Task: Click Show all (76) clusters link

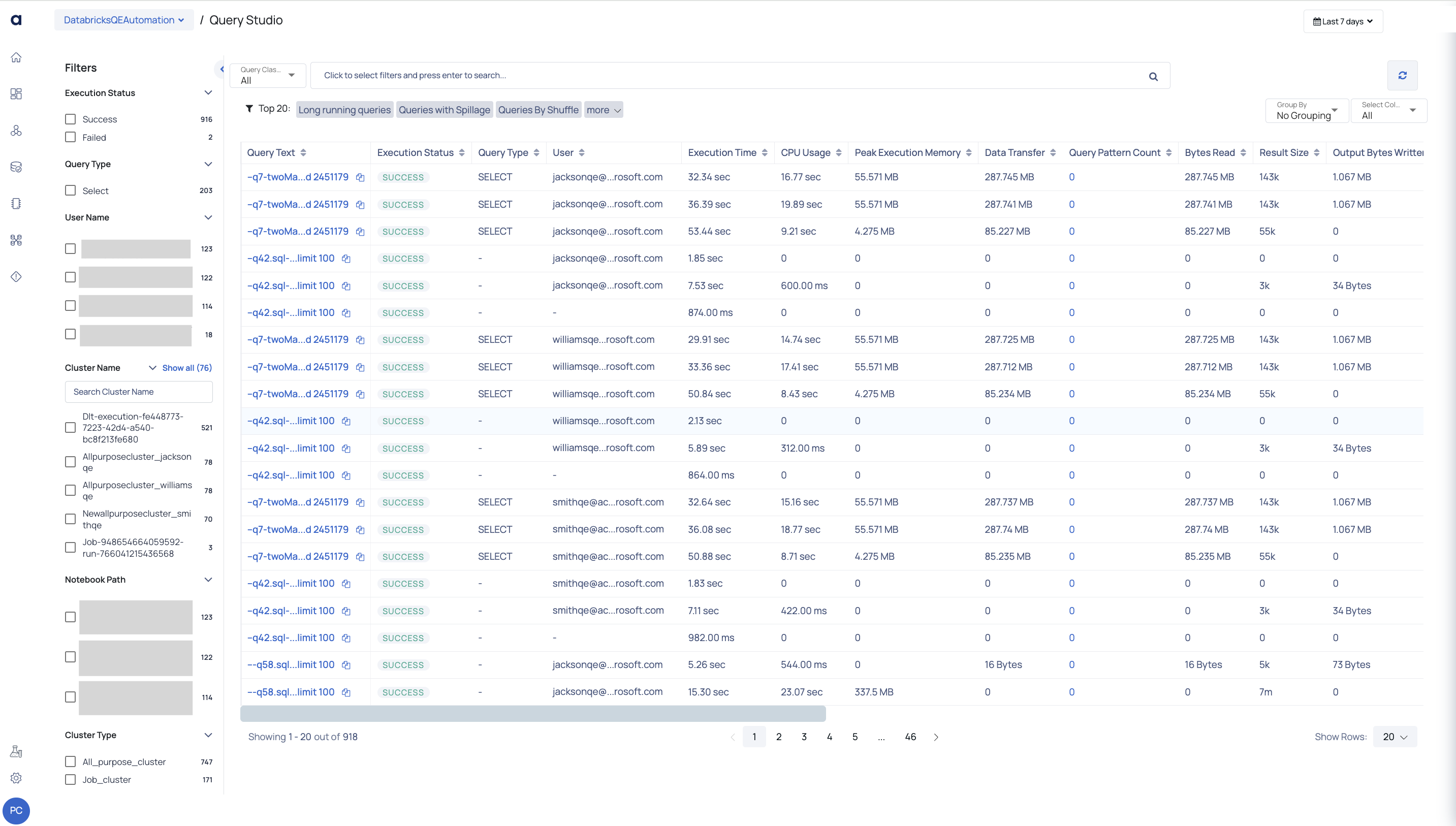Action: click(x=187, y=368)
